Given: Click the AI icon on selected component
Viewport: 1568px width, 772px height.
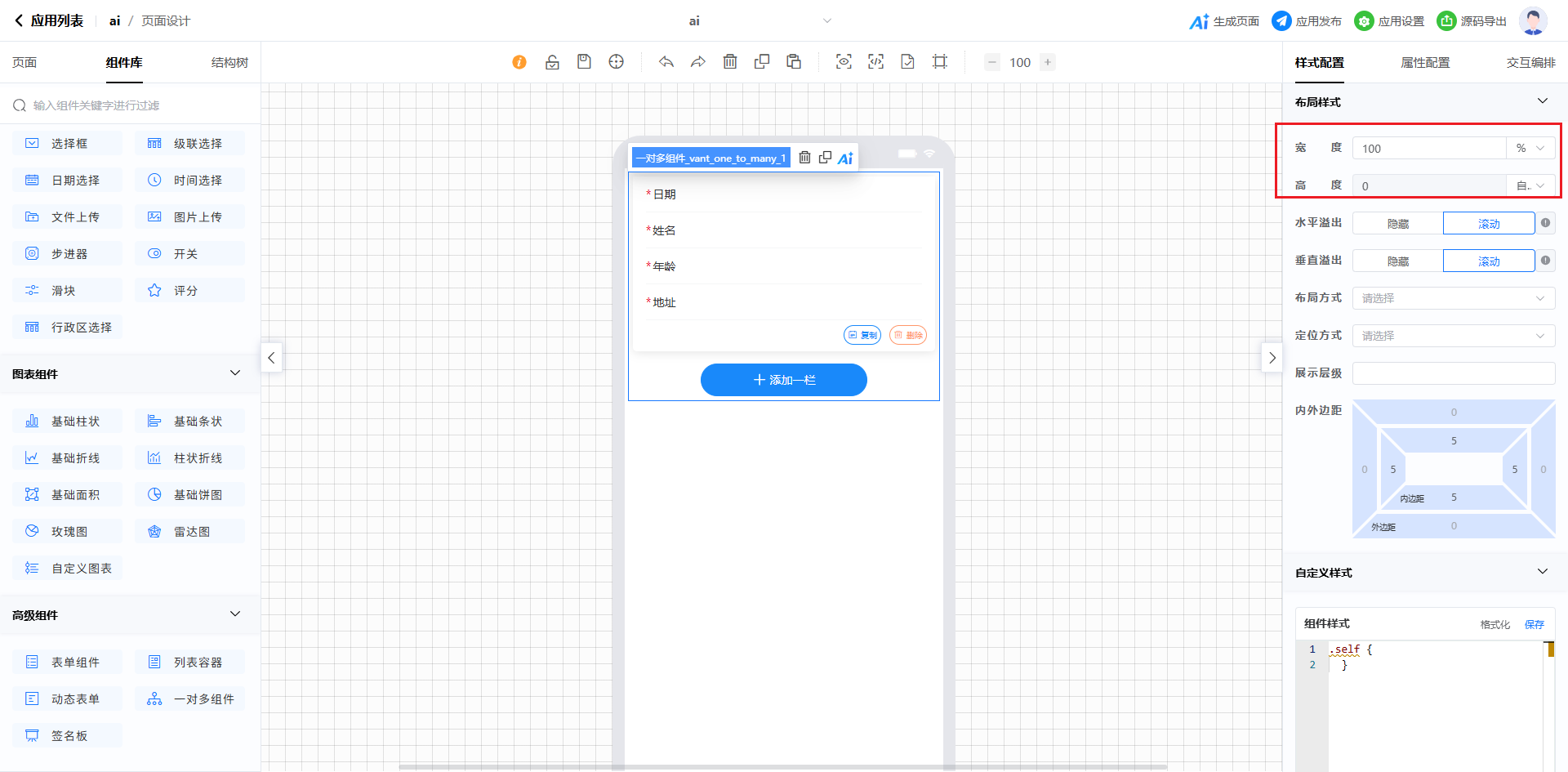Looking at the screenshot, I should [845, 158].
